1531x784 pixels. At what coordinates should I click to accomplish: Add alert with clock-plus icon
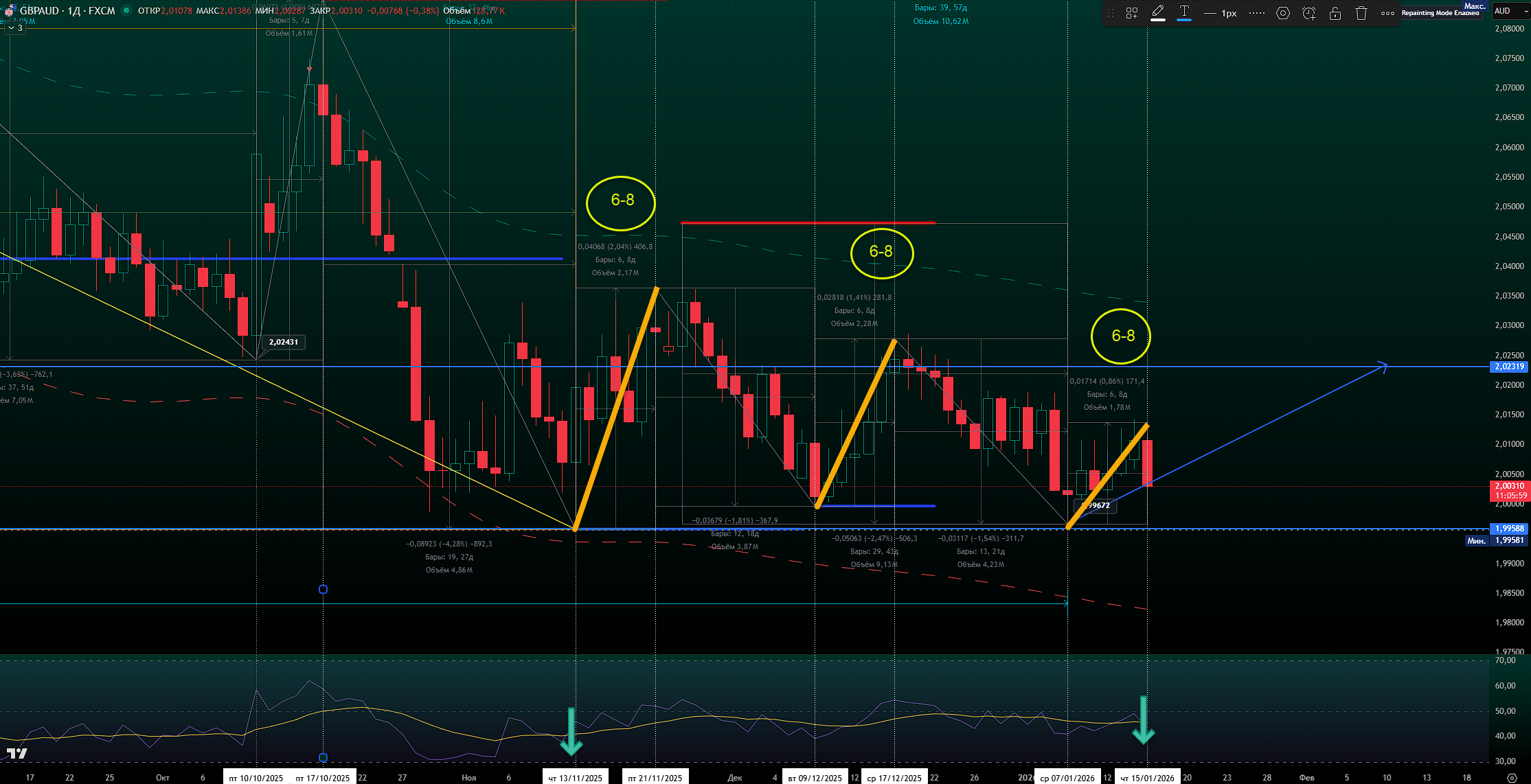[1309, 13]
